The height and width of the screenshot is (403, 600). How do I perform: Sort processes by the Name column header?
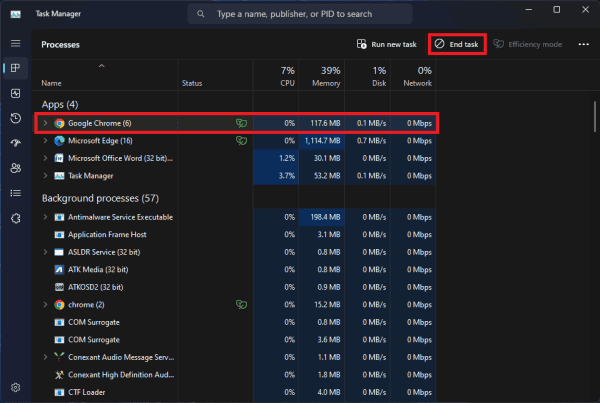coord(52,83)
